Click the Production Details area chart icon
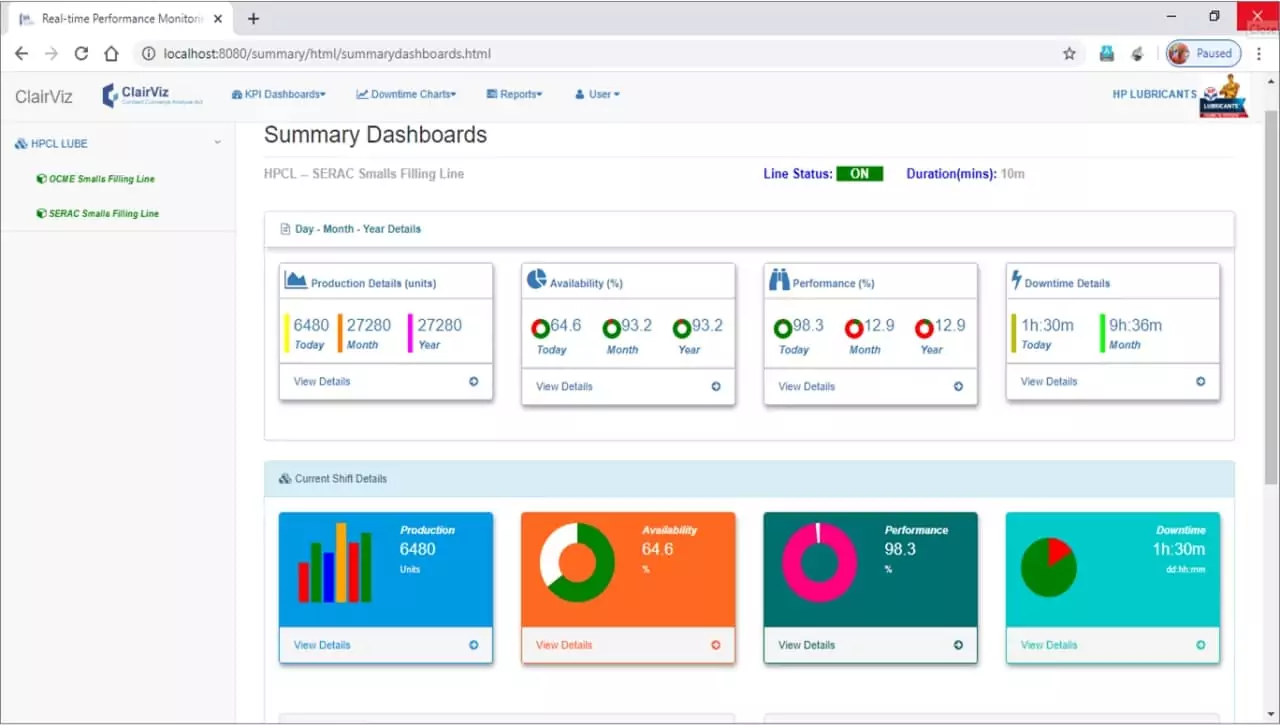 [x=295, y=280]
